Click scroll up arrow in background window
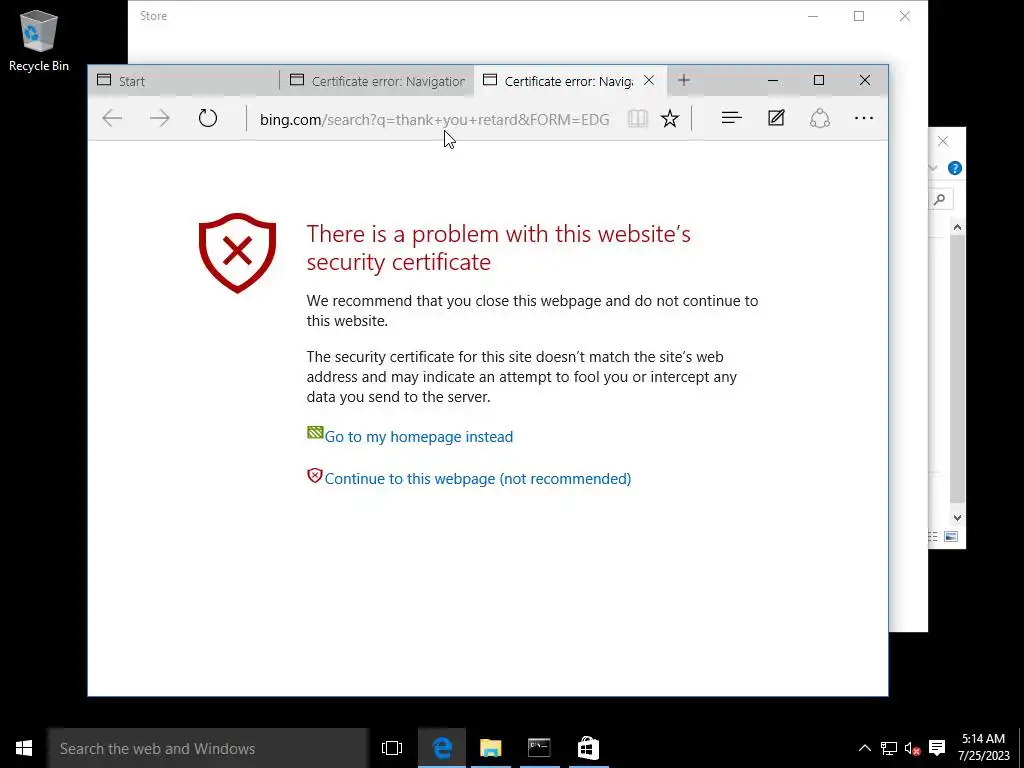This screenshot has height=768, width=1024. click(x=957, y=228)
